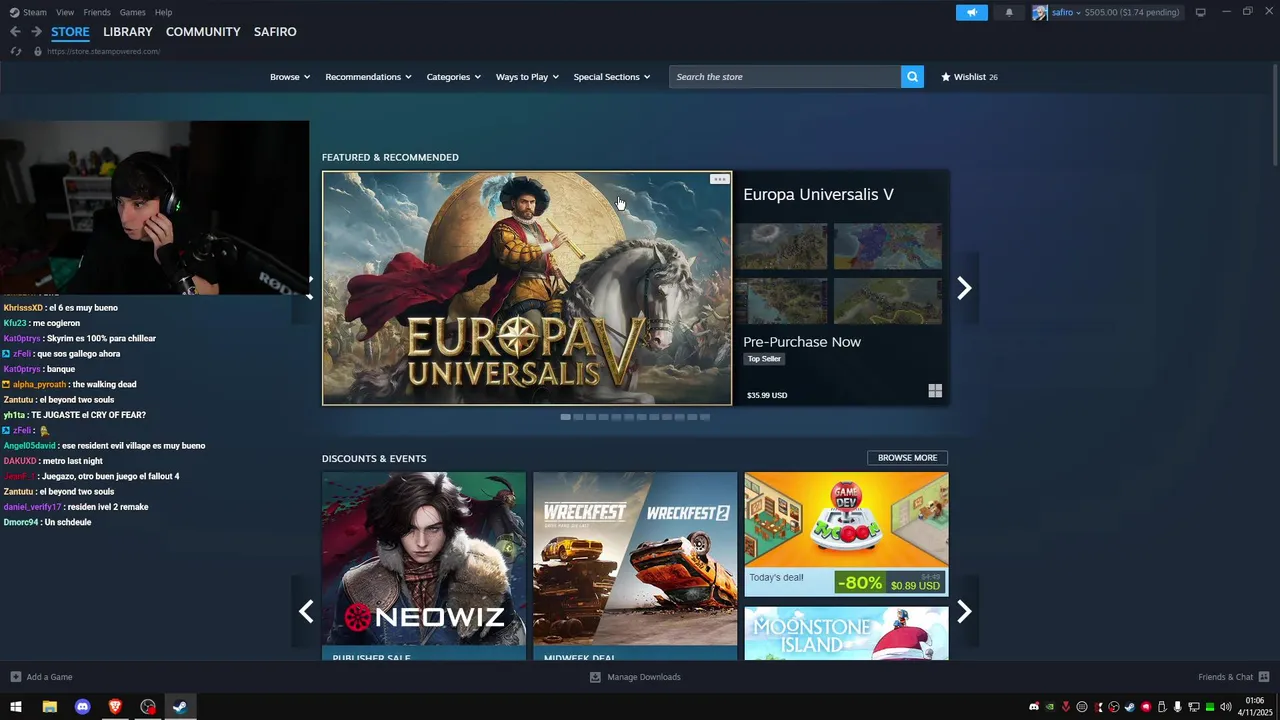Click the Steam taskbar icon
The image size is (1280, 720).
pos(180,707)
